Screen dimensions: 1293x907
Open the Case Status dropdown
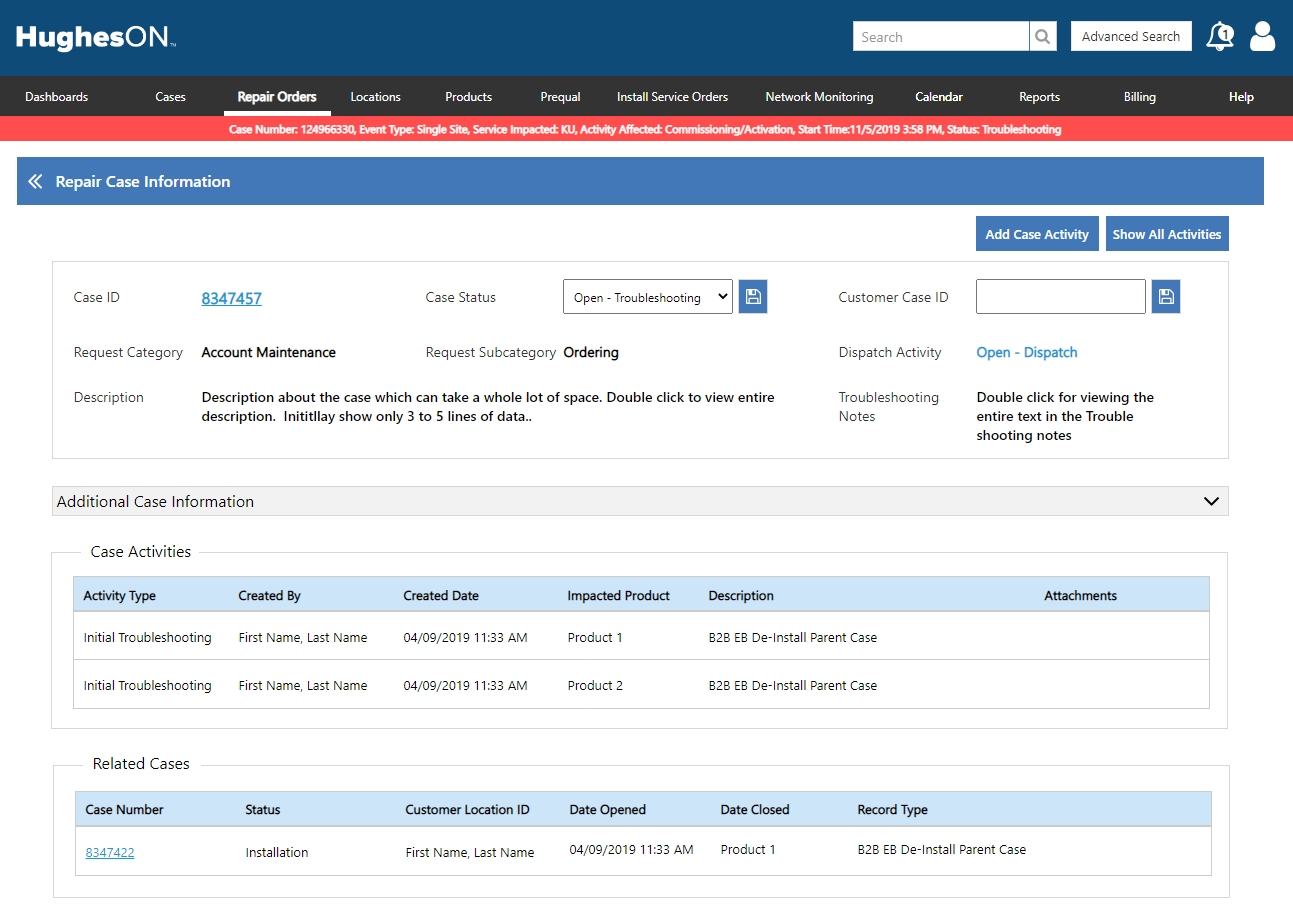647,297
